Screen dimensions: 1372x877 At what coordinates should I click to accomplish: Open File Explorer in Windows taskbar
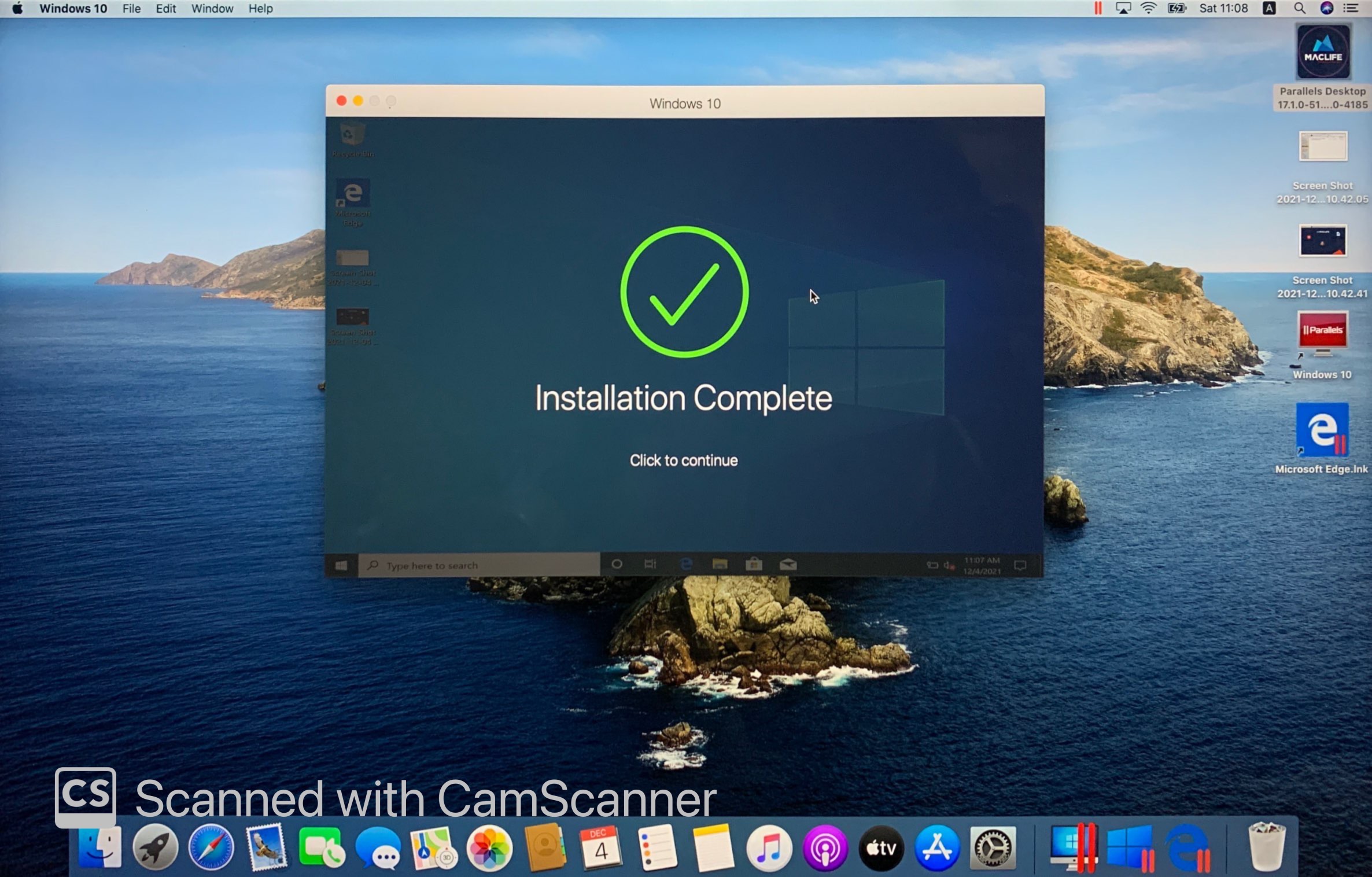point(720,564)
